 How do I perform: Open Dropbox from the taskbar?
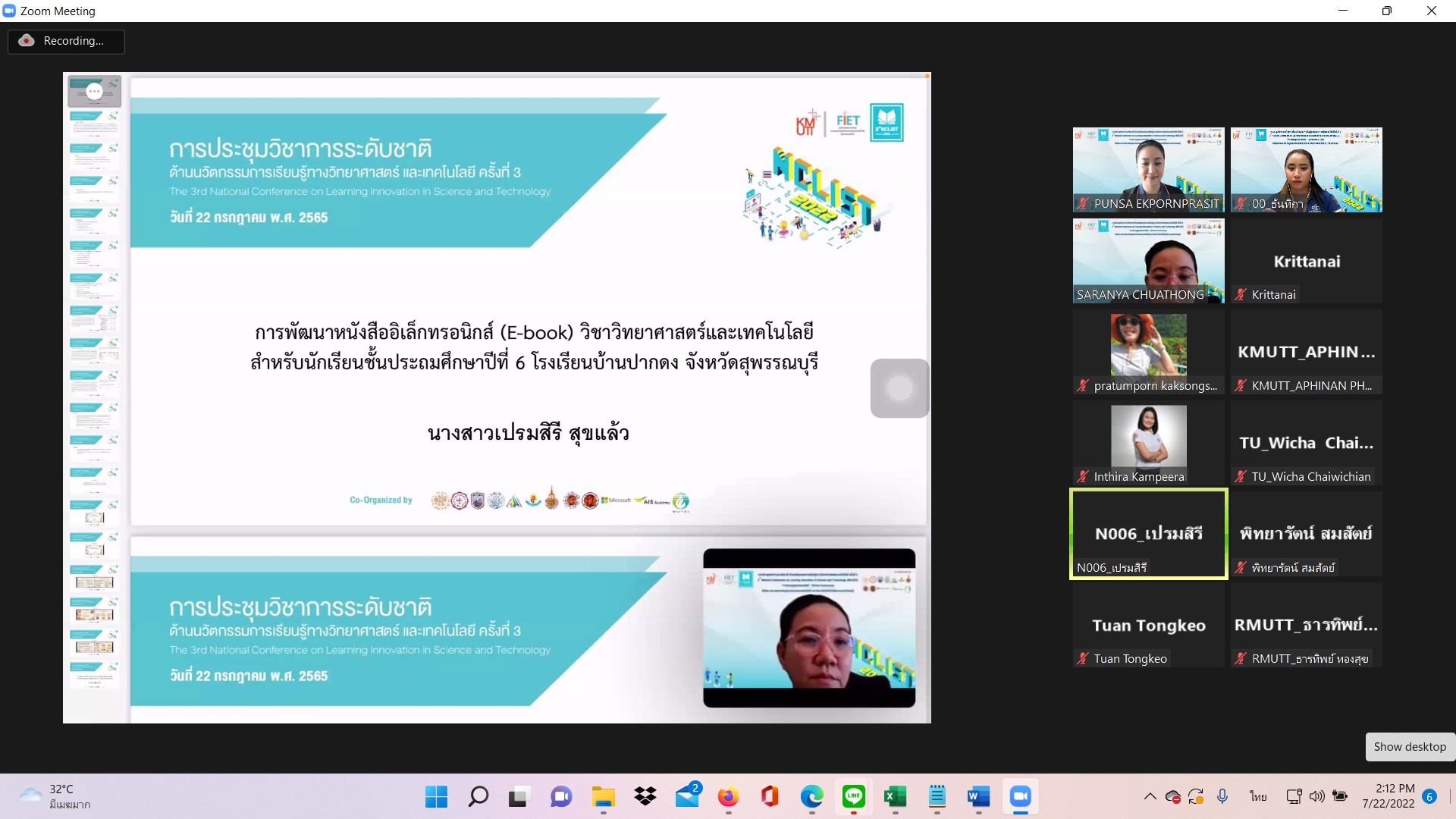coord(645,796)
